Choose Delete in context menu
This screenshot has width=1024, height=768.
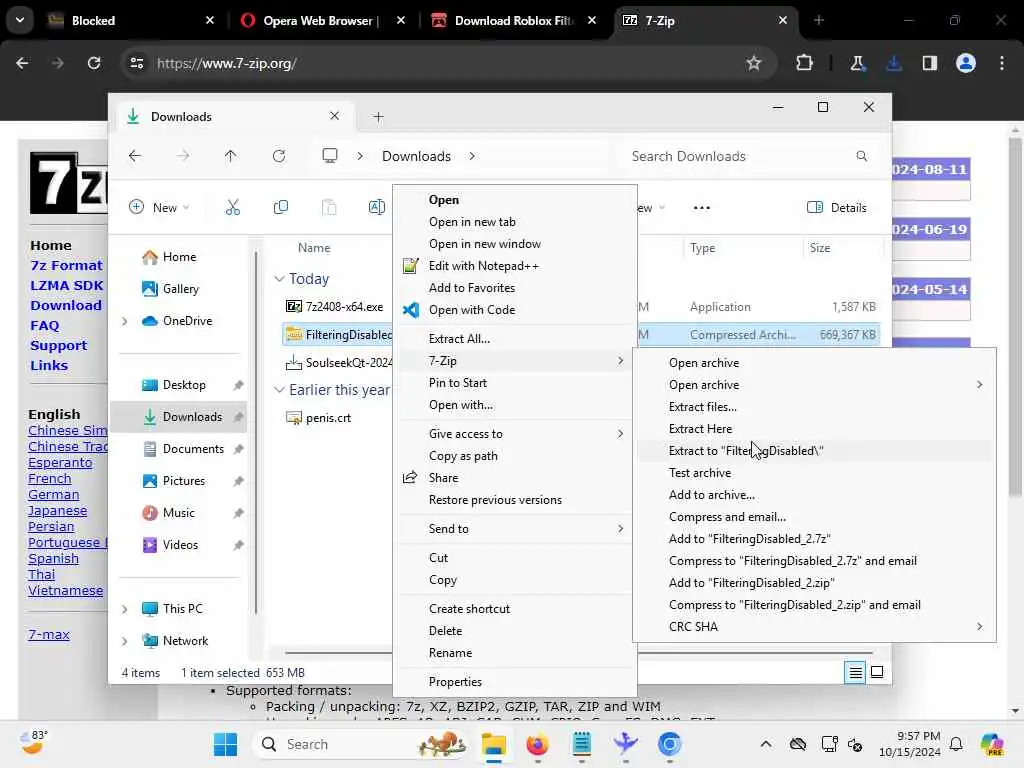[x=515, y=631]
